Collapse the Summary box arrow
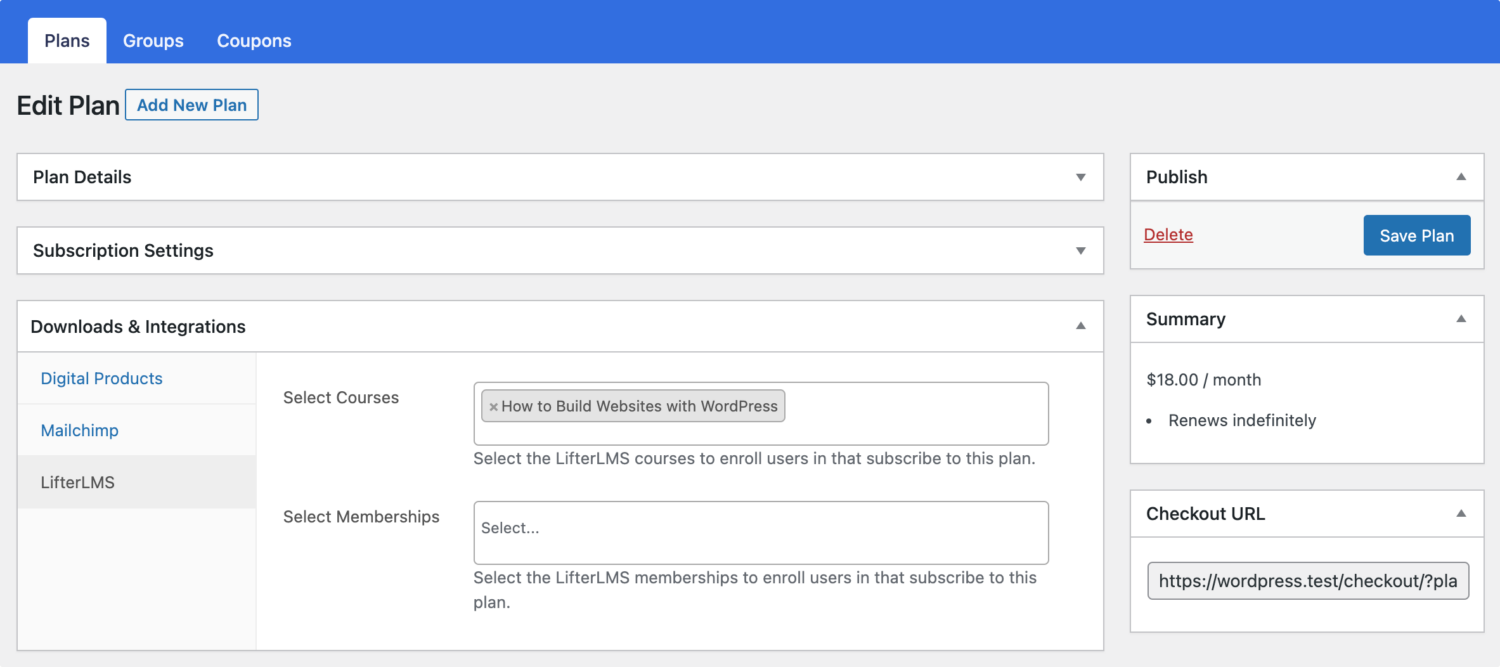This screenshot has width=1500, height=667. (x=1461, y=319)
